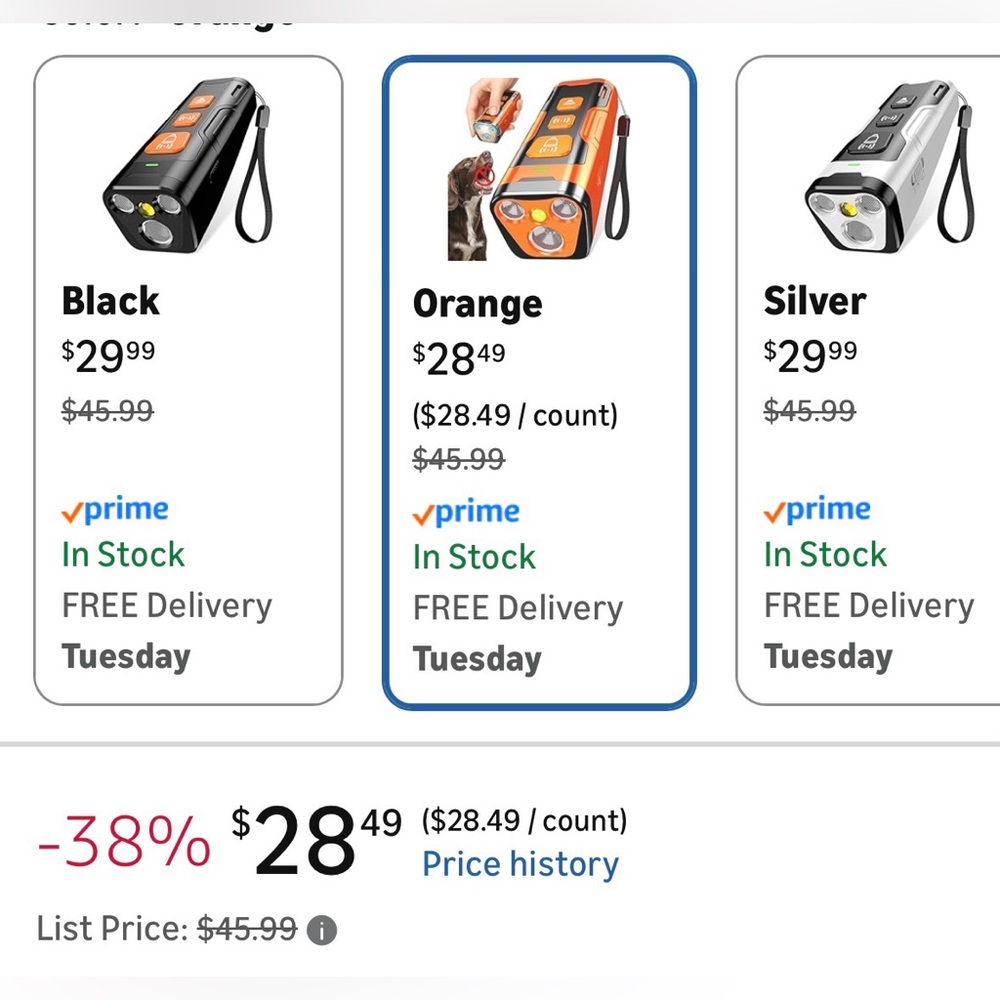Click the $29.99 price under Silver
Viewport: 1000px width, 1000px height.
(x=810, y=356)
